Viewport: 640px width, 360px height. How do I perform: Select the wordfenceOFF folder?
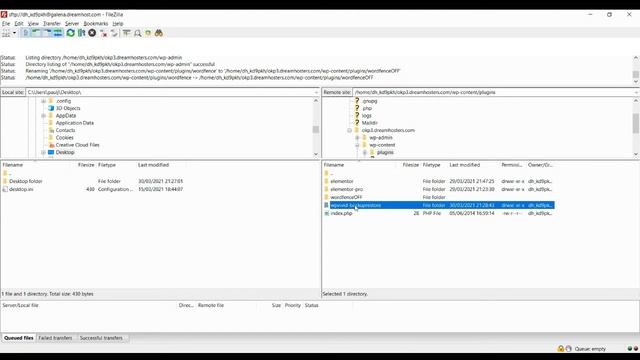346,197
